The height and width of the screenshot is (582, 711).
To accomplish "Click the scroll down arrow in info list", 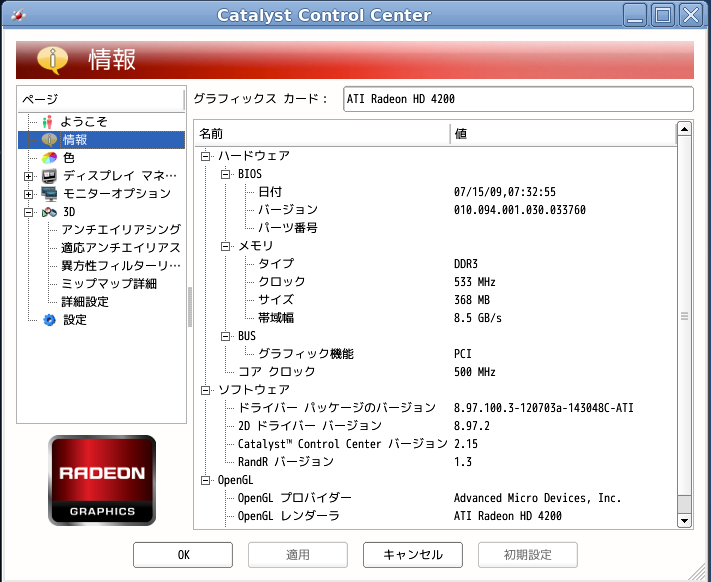I will tap(684, 520).
